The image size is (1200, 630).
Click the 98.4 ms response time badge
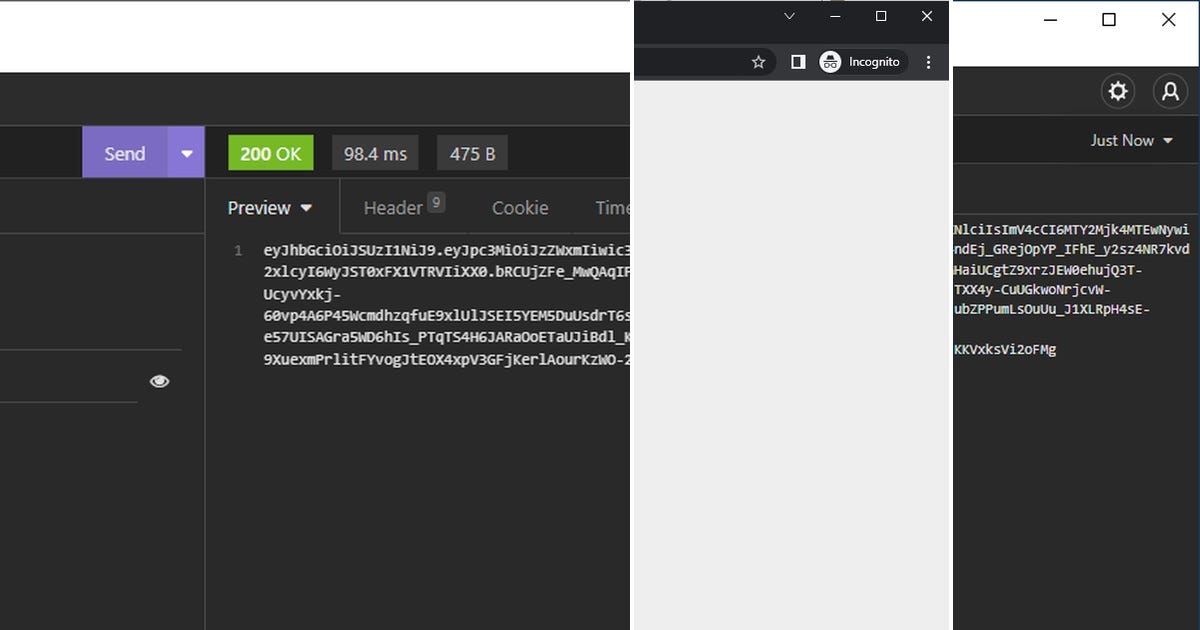tap(375, 153)
